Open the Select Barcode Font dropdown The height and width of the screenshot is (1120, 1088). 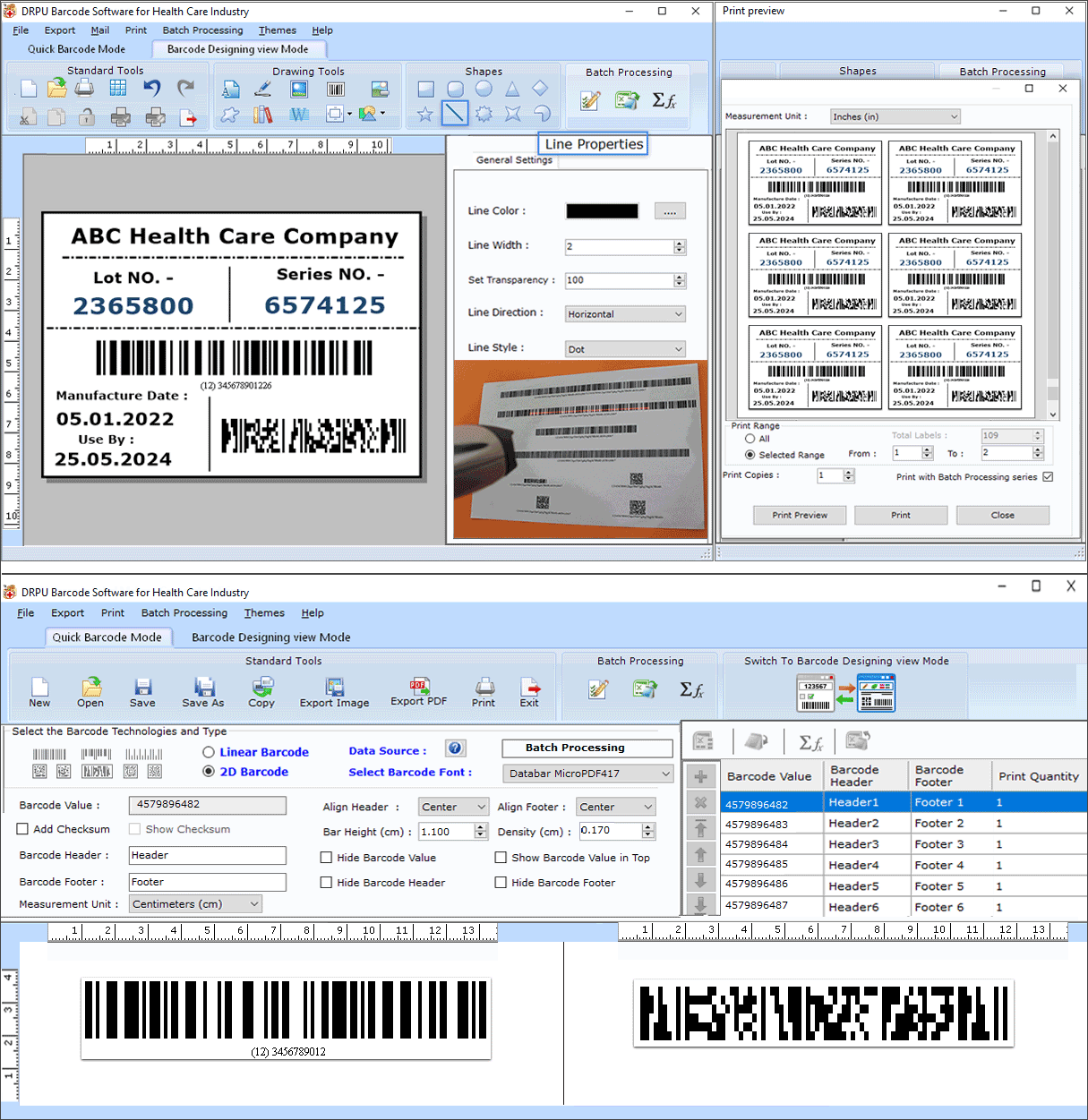587,774
